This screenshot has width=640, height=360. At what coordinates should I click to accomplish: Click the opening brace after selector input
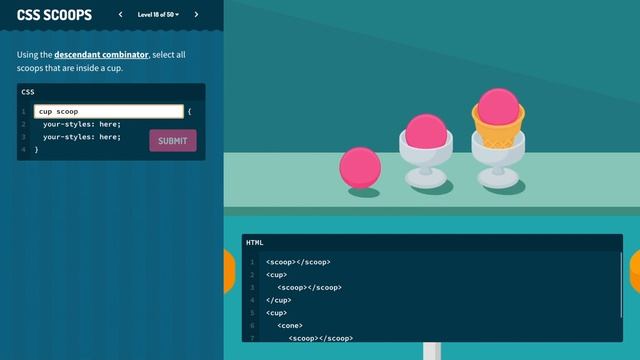189,111
